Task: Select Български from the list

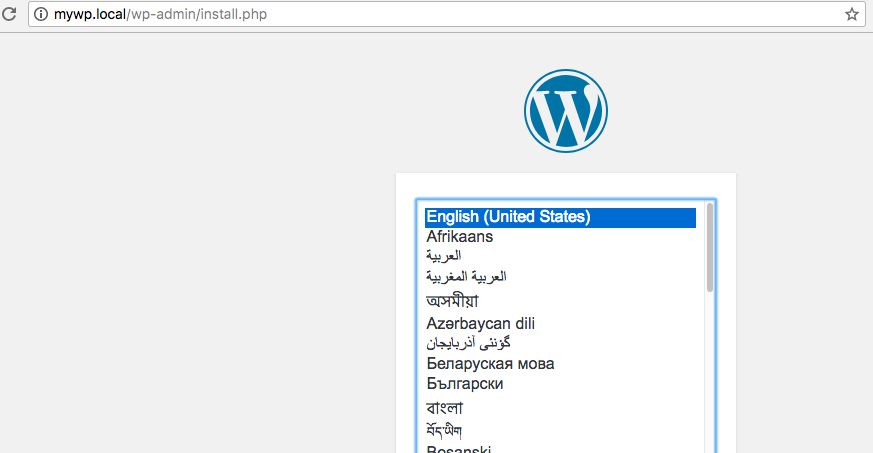Action: point(561,384)
